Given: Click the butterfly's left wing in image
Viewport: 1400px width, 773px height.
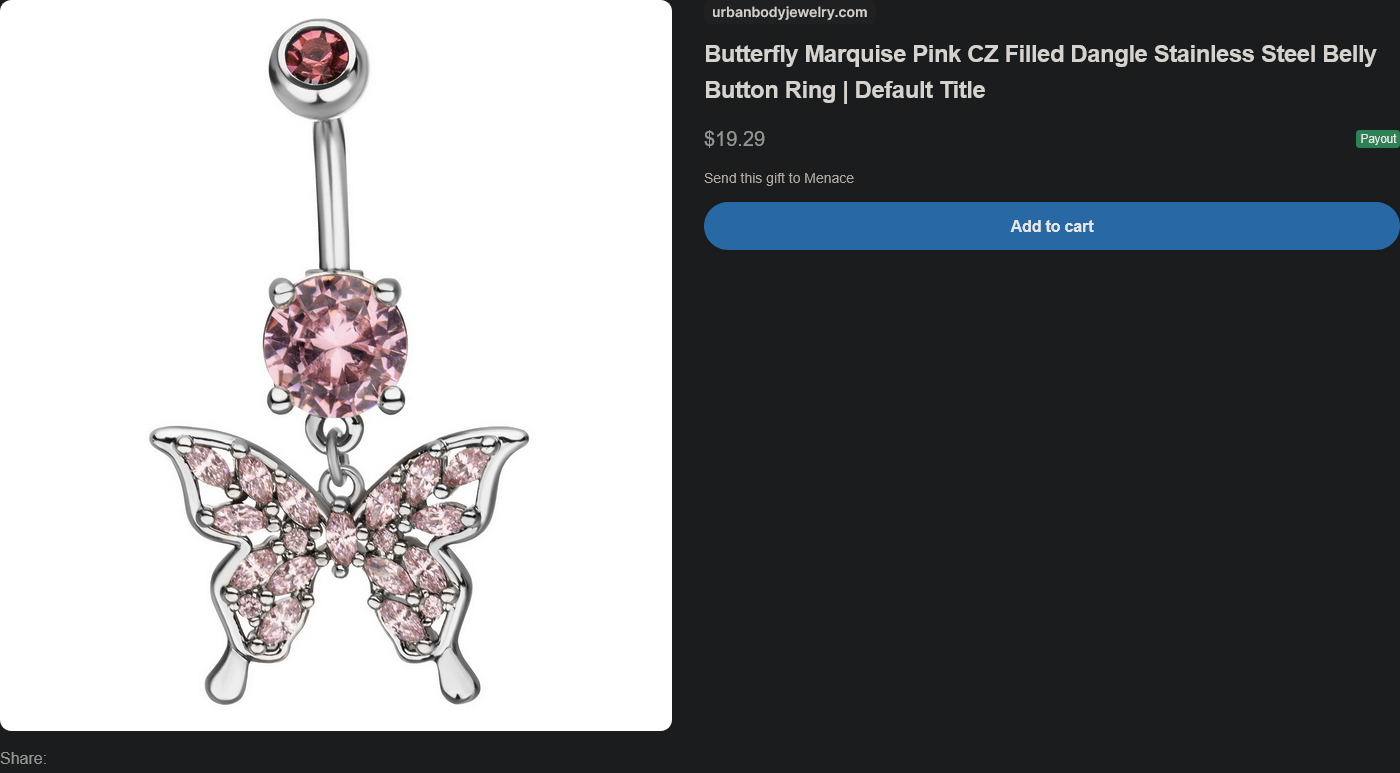Looking at the screenshot, I should [x=245, y=540].
